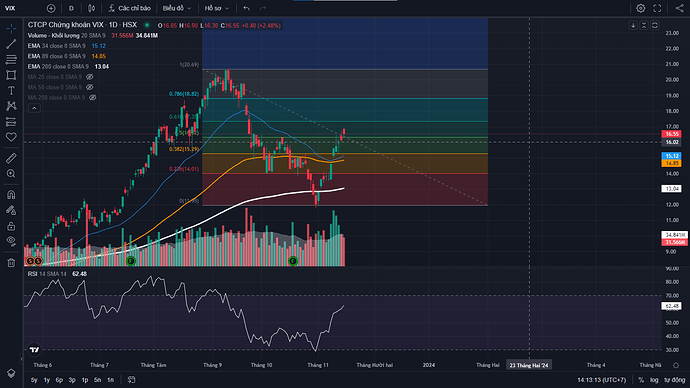690x388 pixels.
Task: Open Các chỉ báo indicators dialog
Action: [130, 8]
